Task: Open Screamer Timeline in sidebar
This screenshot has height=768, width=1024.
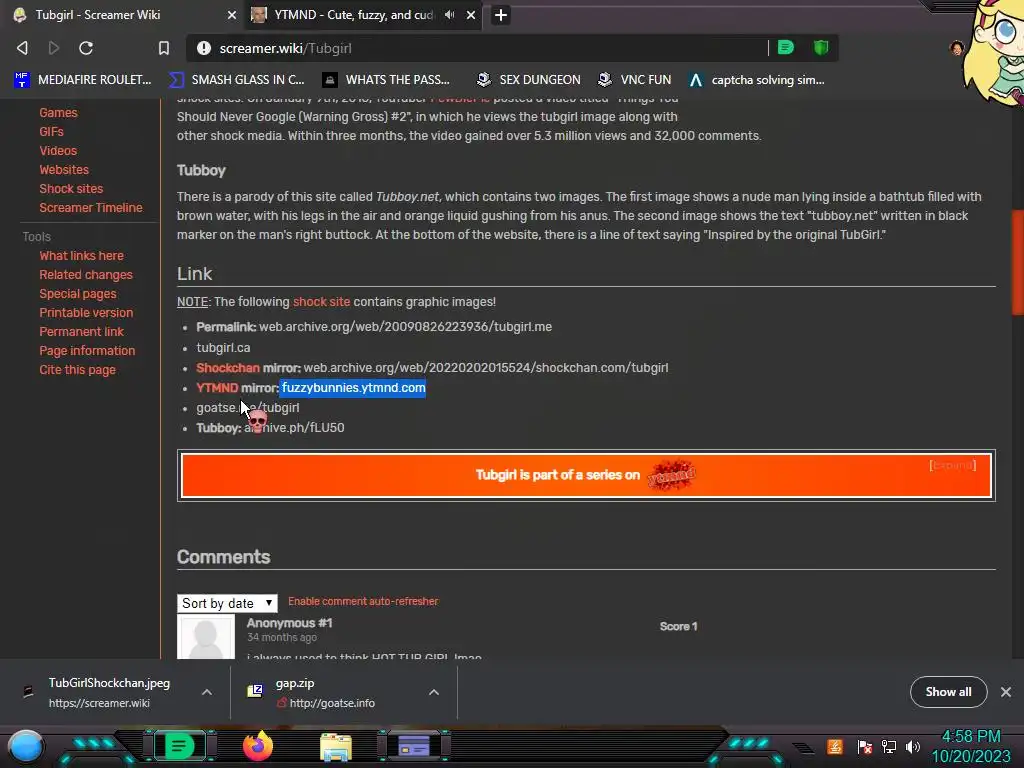Action: pos(91,207)
